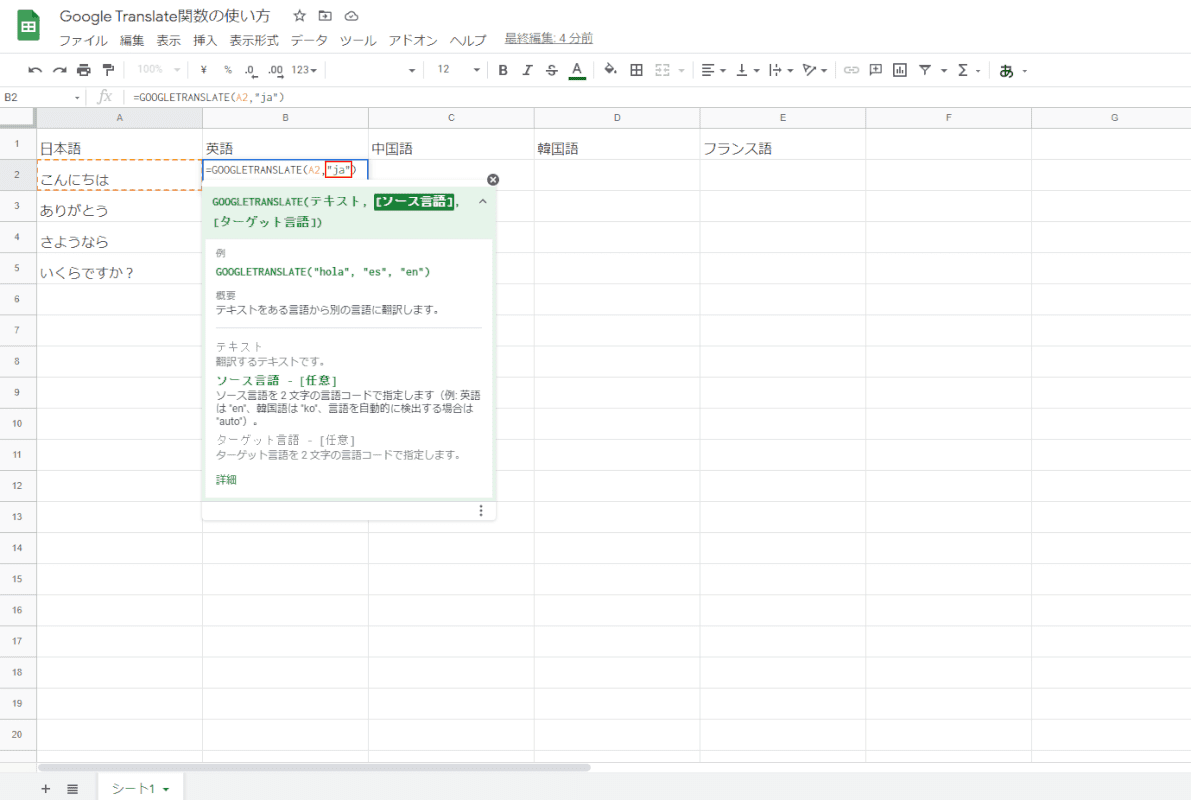Screen dimensions: 1191x800
Task: Click the horizontal scrollbar
Action: [x=314, y=767]
